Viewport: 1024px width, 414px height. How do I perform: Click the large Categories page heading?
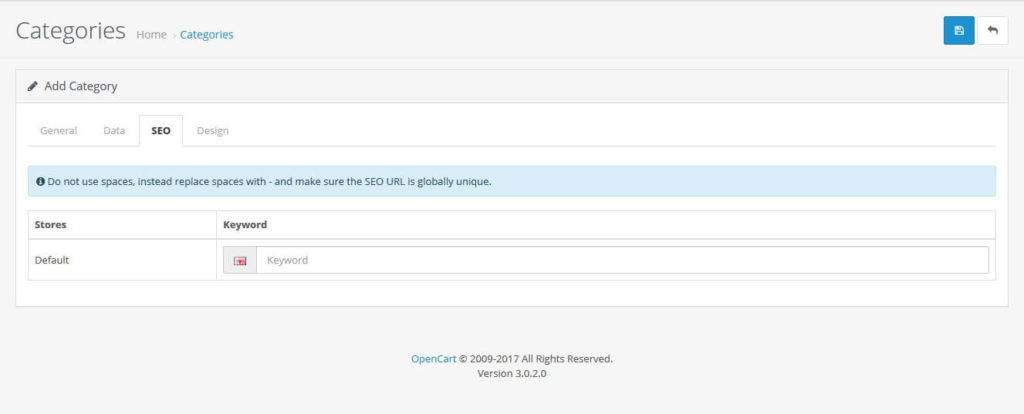tap(70, 31)
